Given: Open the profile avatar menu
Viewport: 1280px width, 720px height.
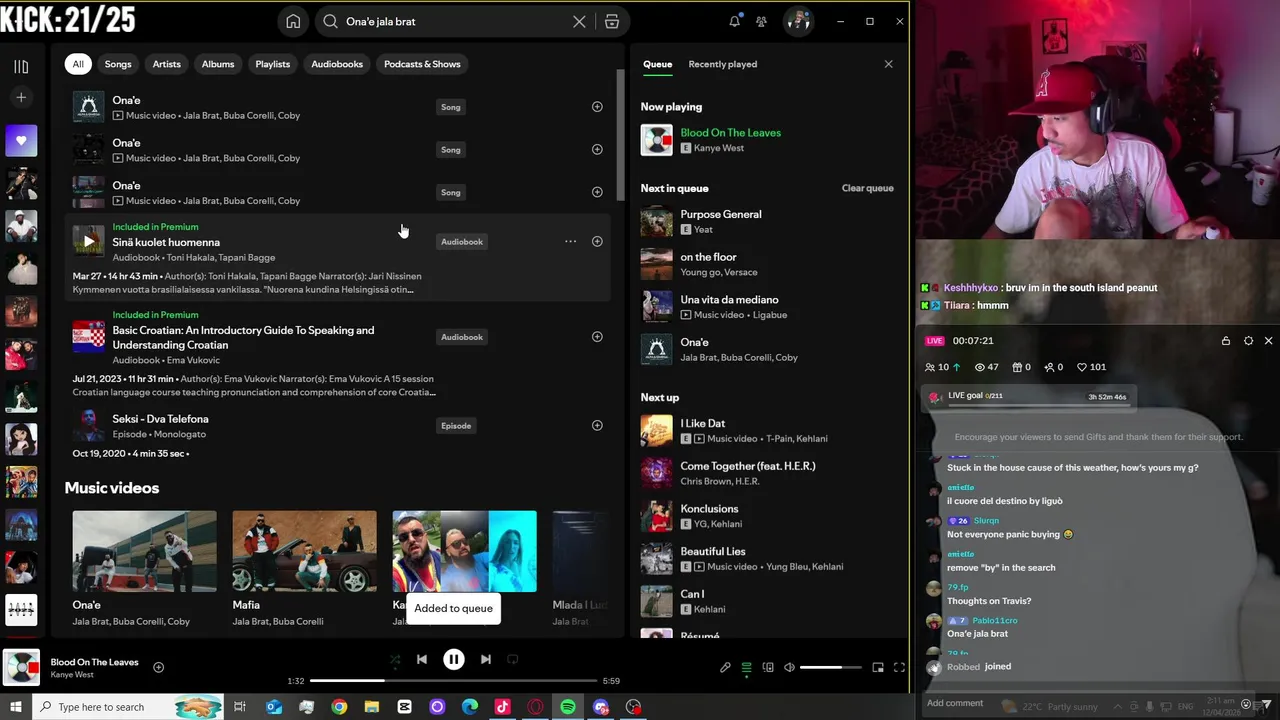Looking at the screenshot, I should tap(798, 21).
